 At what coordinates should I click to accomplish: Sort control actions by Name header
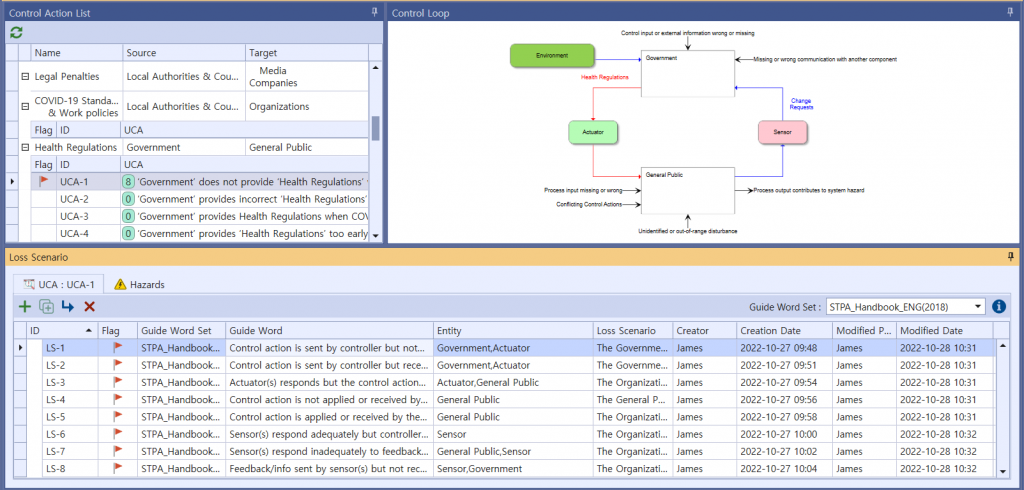tap(76, 53)
